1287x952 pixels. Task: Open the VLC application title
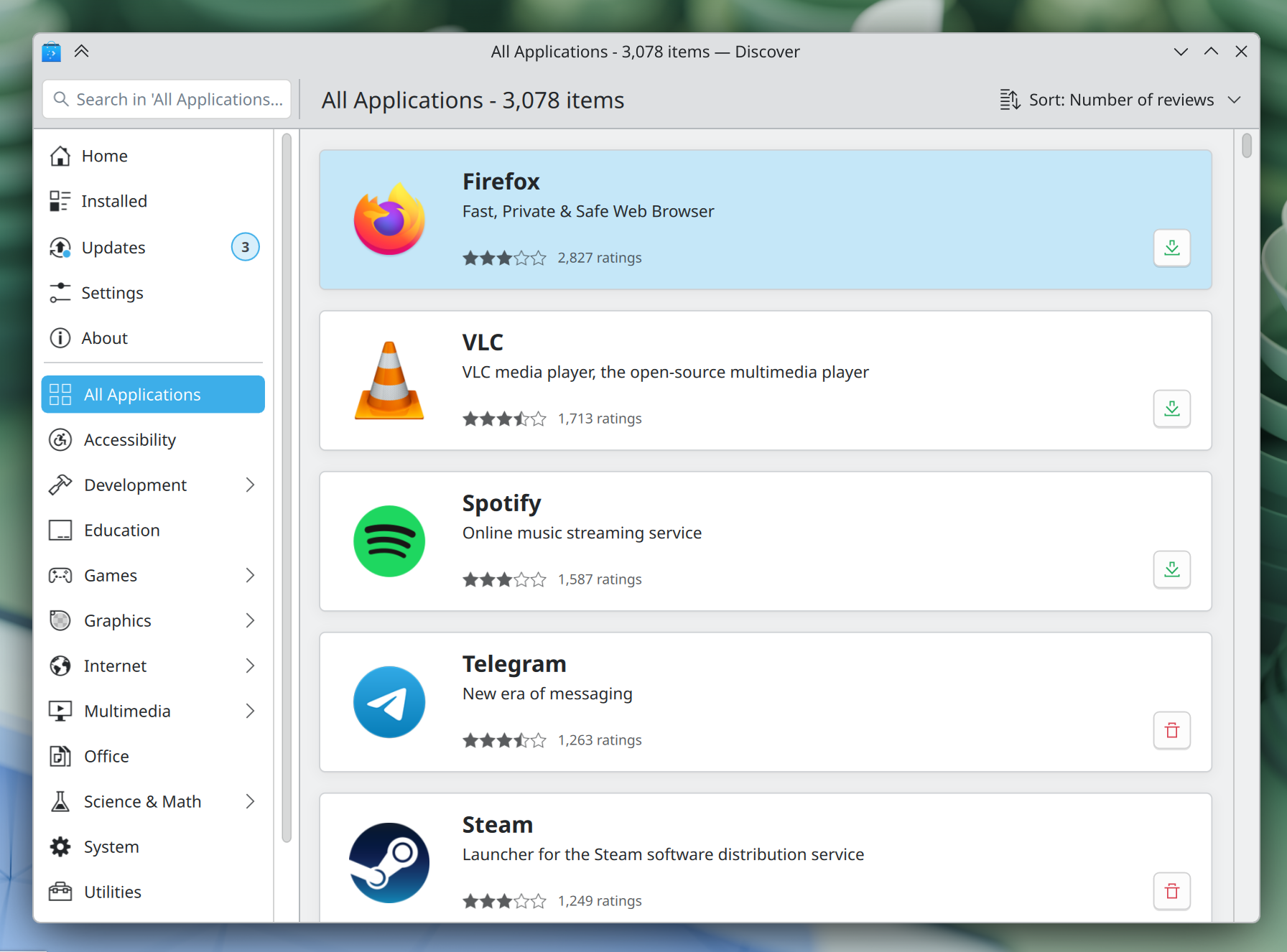click(x=483, y=342)
